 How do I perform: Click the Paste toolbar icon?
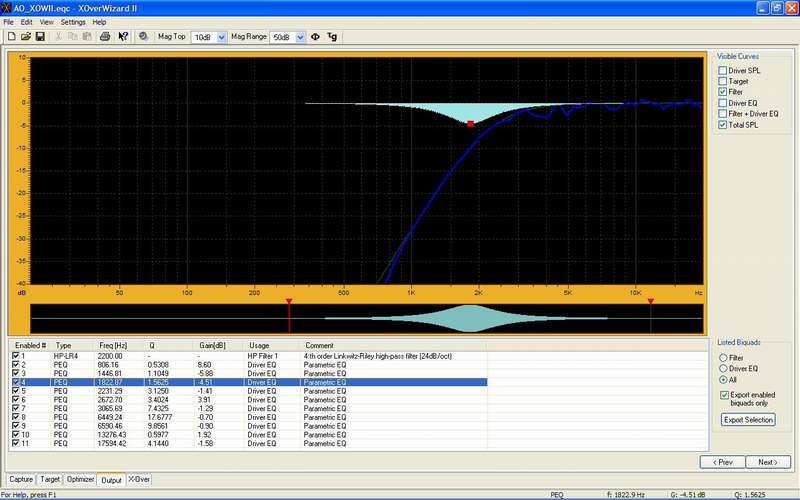pos(87,37)
